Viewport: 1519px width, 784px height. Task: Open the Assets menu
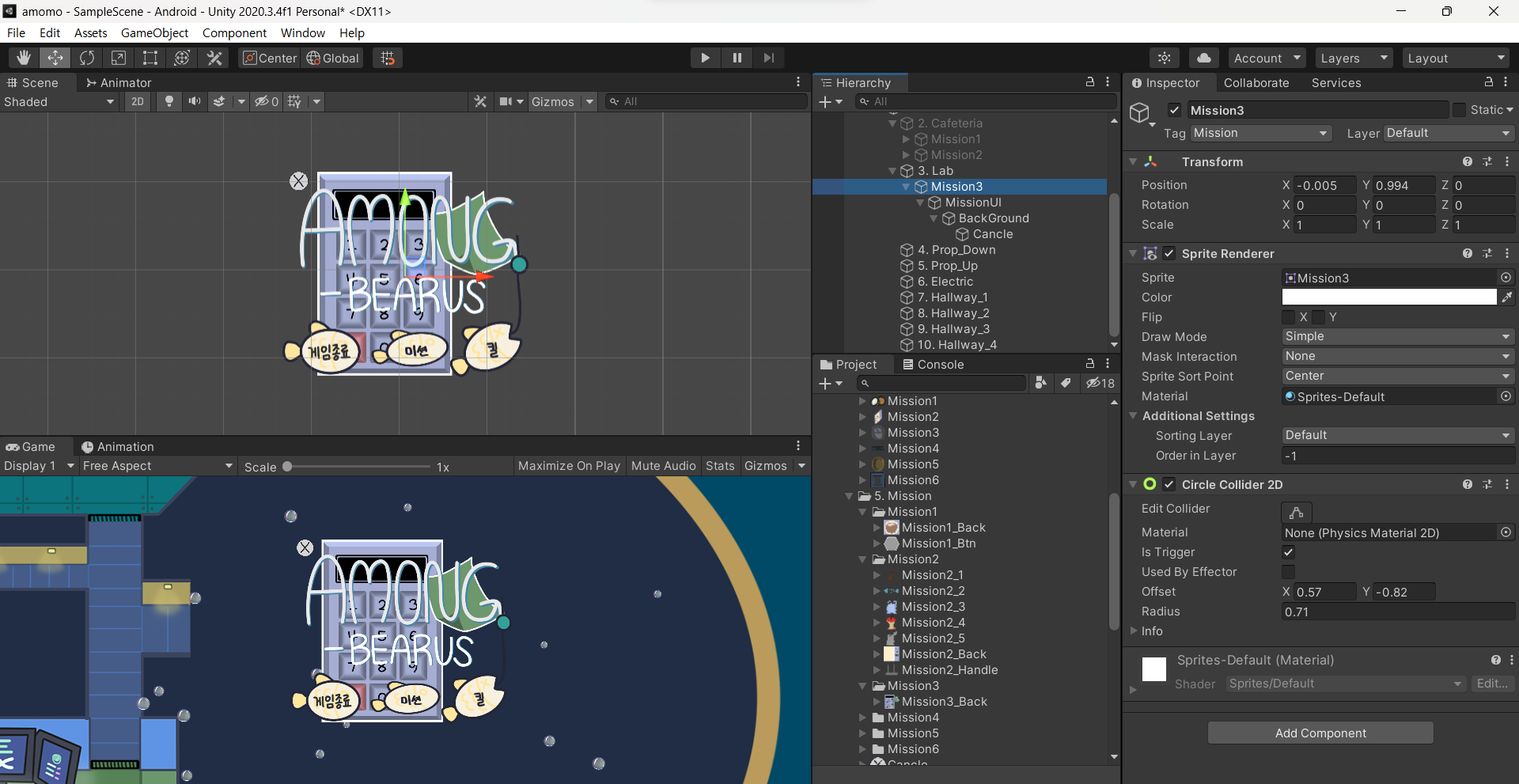click(x=90, y=32)
